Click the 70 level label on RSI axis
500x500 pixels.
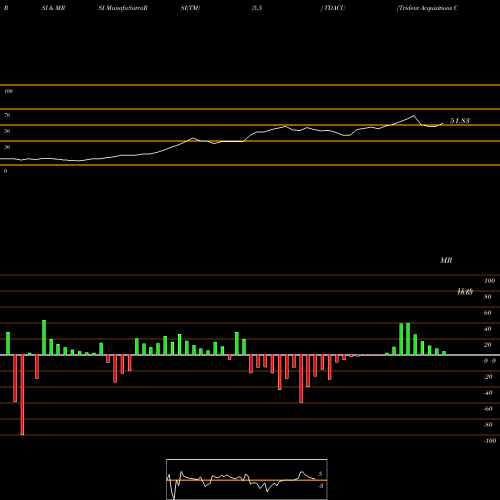coord(7,115)
